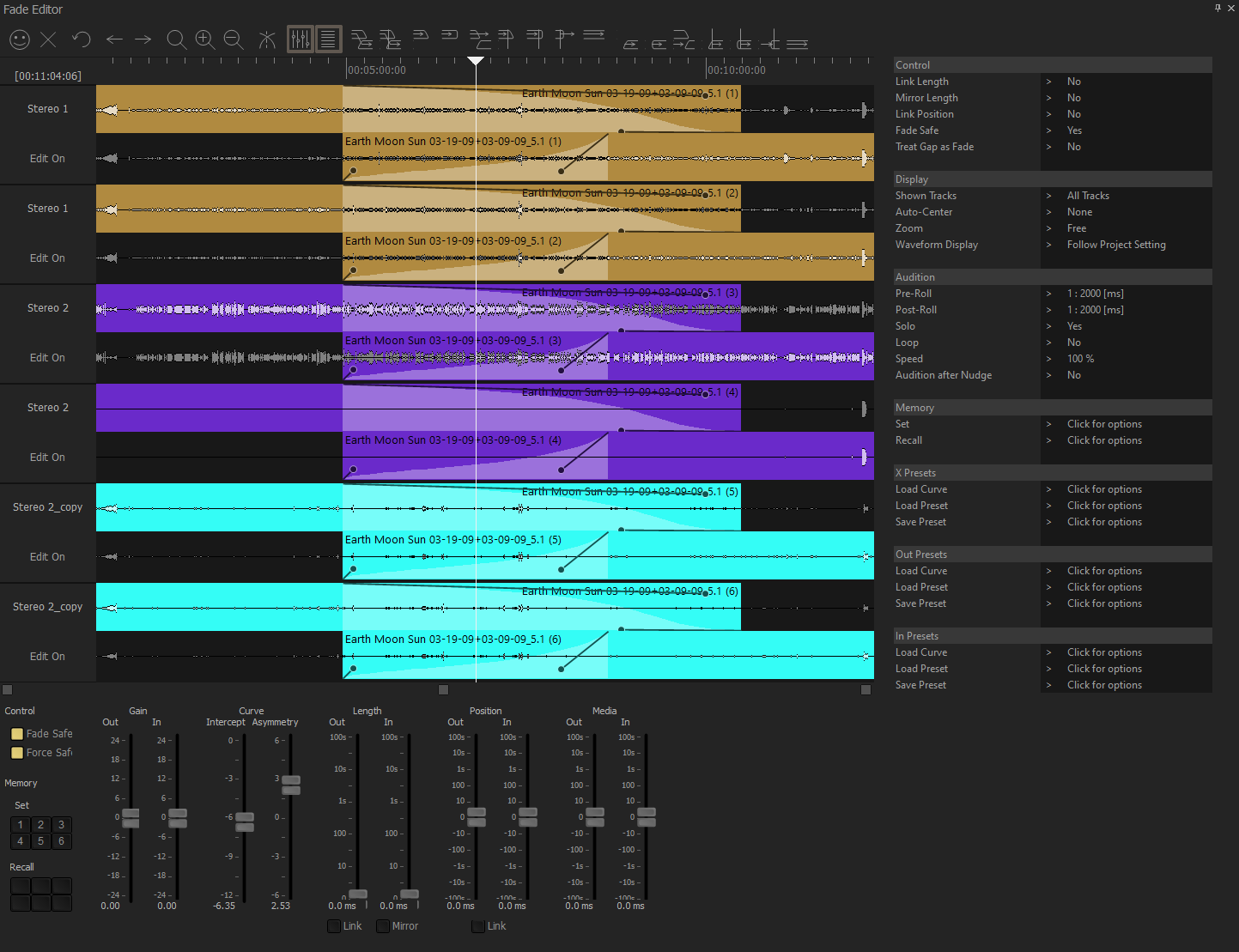The height and width of the screenshot is (952, 1239).
Task: Toggle the faders panel icon in the toolbar
Action: 300,39
